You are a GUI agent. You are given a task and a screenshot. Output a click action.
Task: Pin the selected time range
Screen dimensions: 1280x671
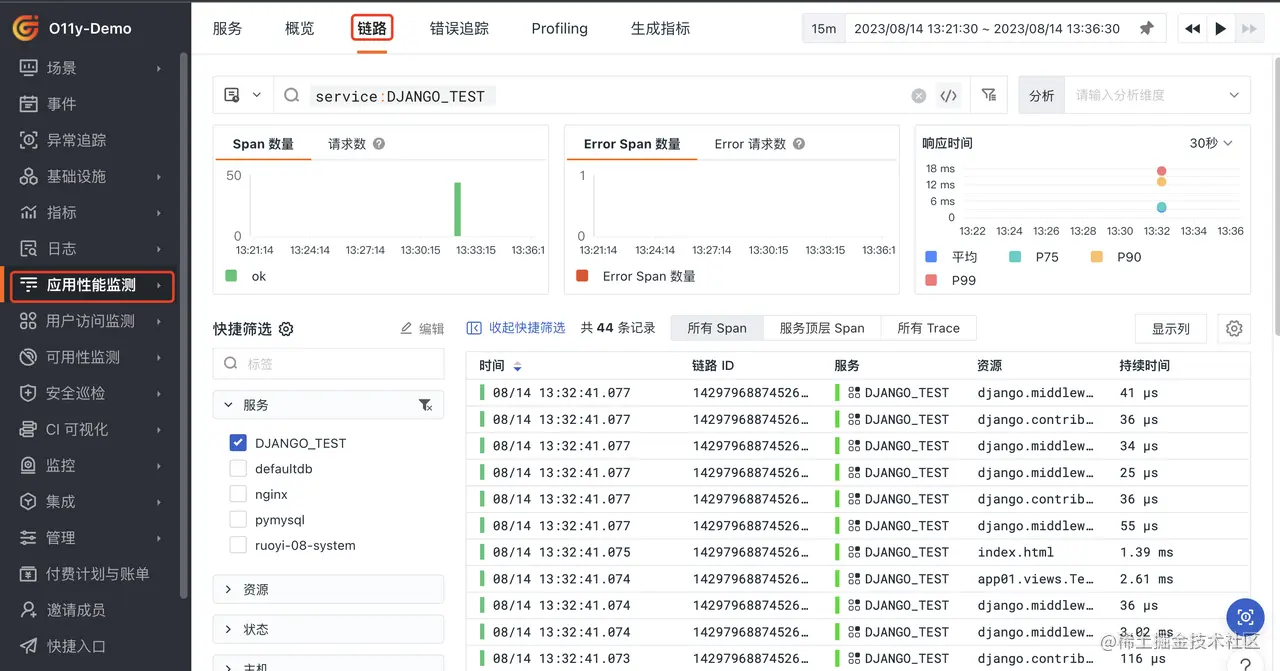(1147, 29)
